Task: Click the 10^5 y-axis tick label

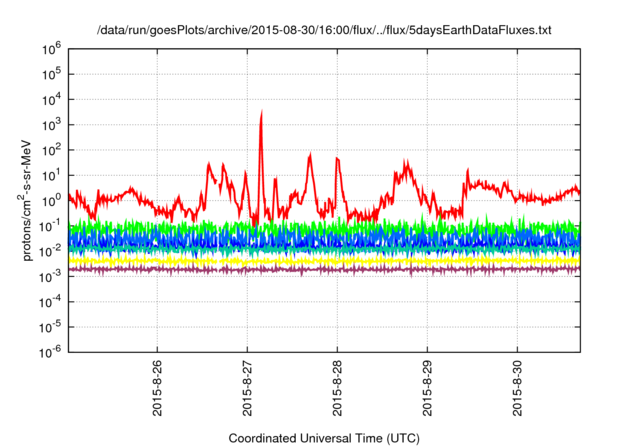Action: click(51, 75)
